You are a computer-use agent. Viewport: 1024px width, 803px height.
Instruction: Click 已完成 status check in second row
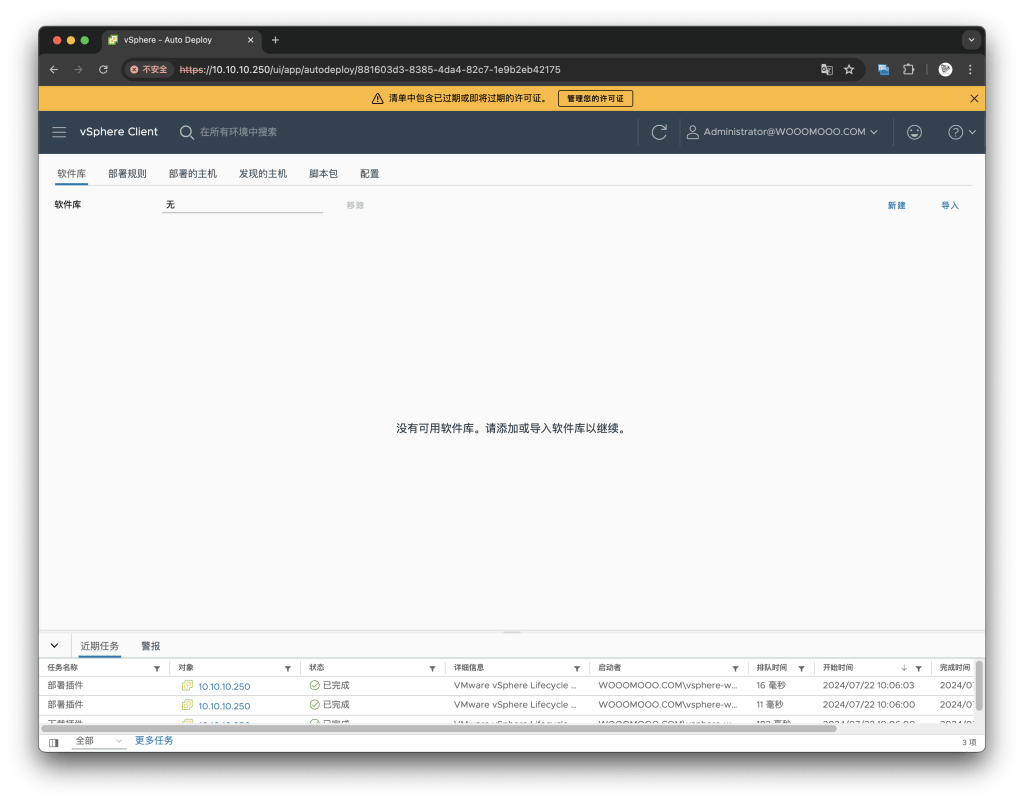point(315,705)
